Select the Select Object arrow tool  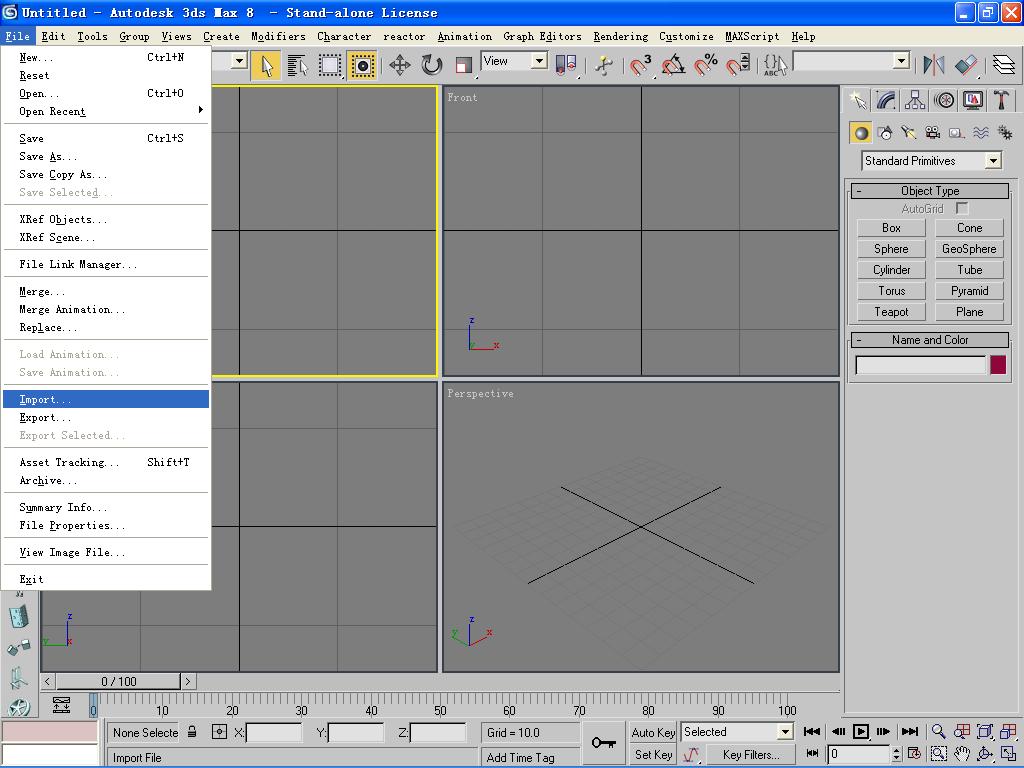coord(266,65)
